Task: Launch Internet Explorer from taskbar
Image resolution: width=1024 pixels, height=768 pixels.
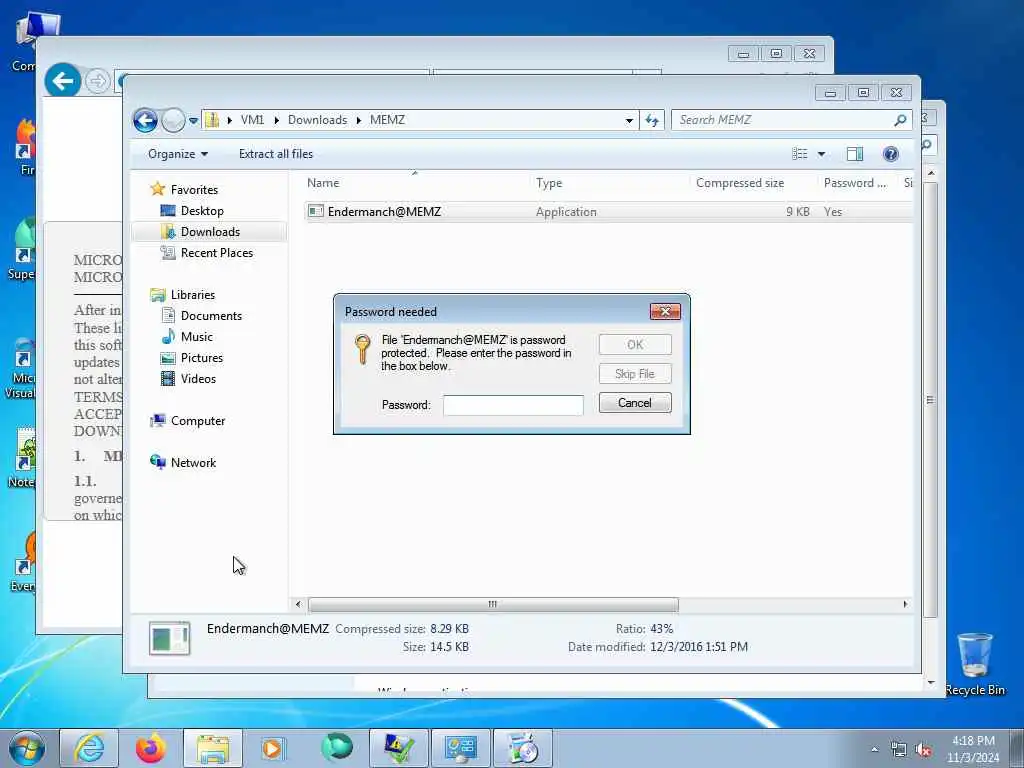Action: point(89,748)
